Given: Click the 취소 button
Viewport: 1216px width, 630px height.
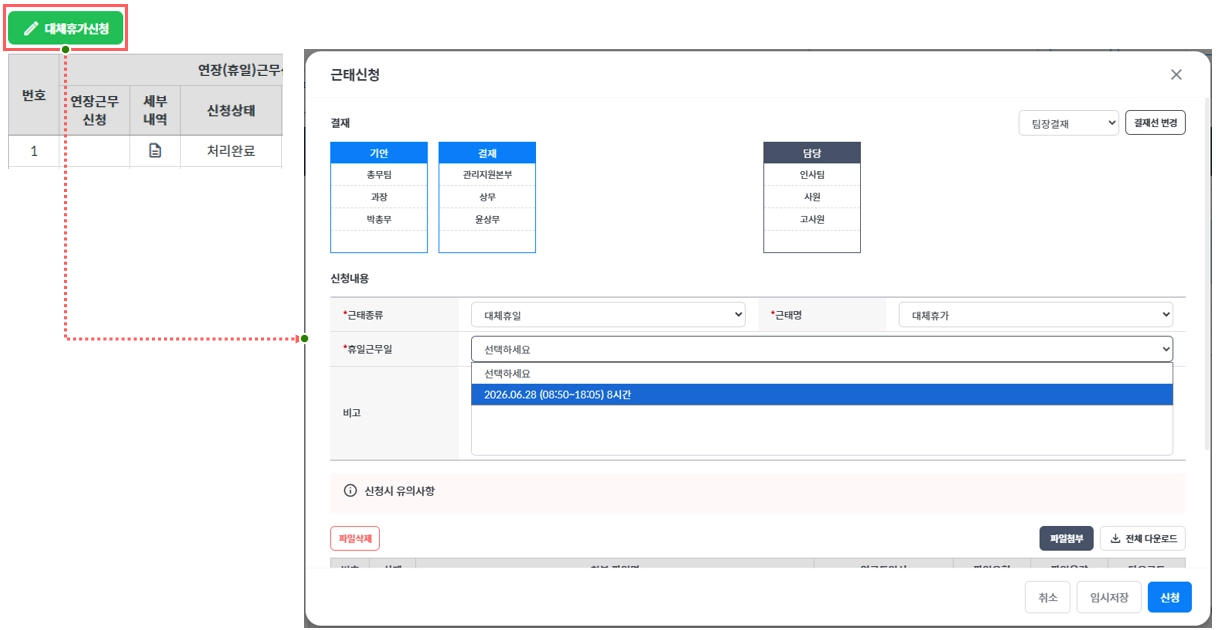Looking at the screenshot, I should 1047,597.
